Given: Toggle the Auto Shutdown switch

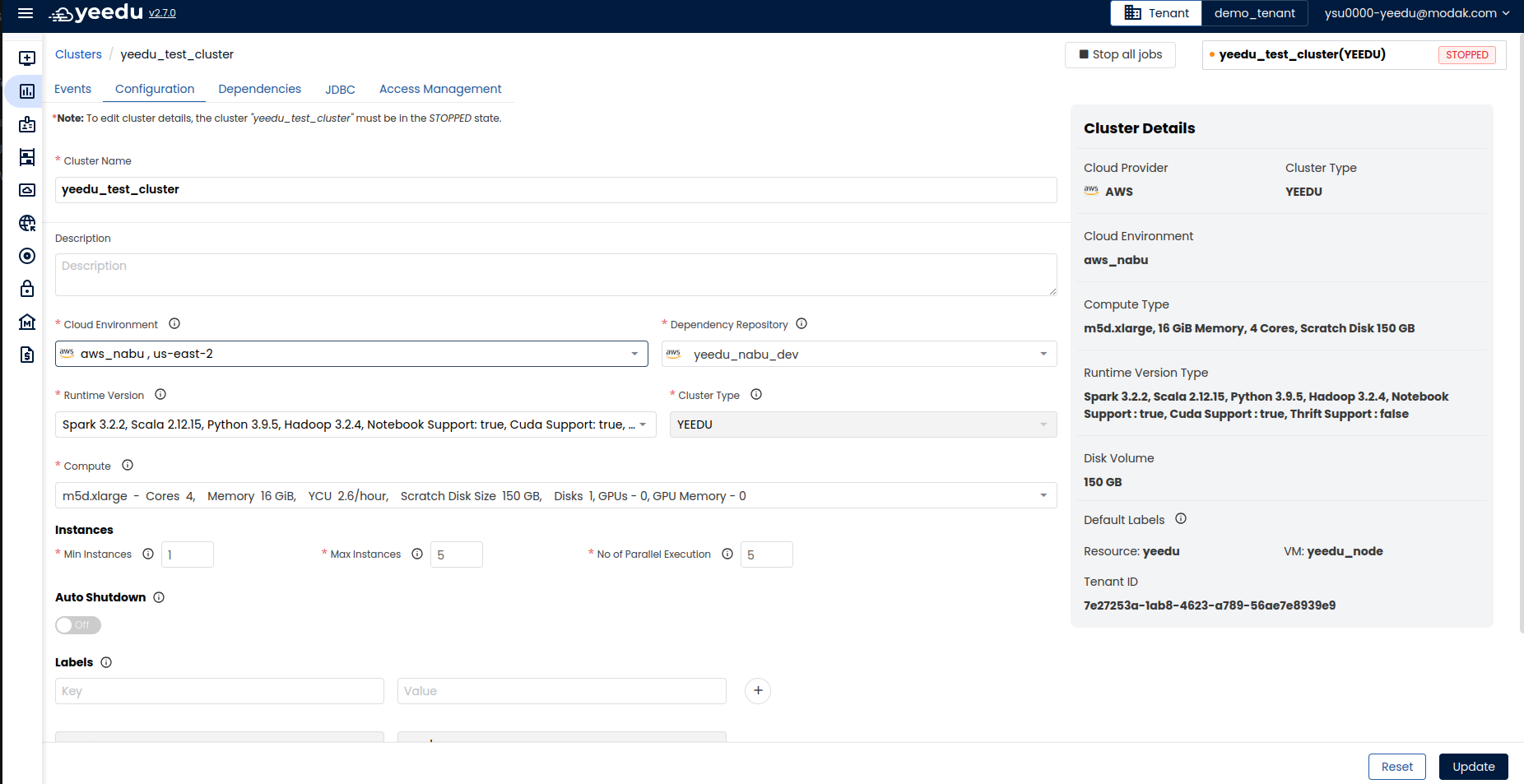Looking at the screenshot, I should click(78, 625).
